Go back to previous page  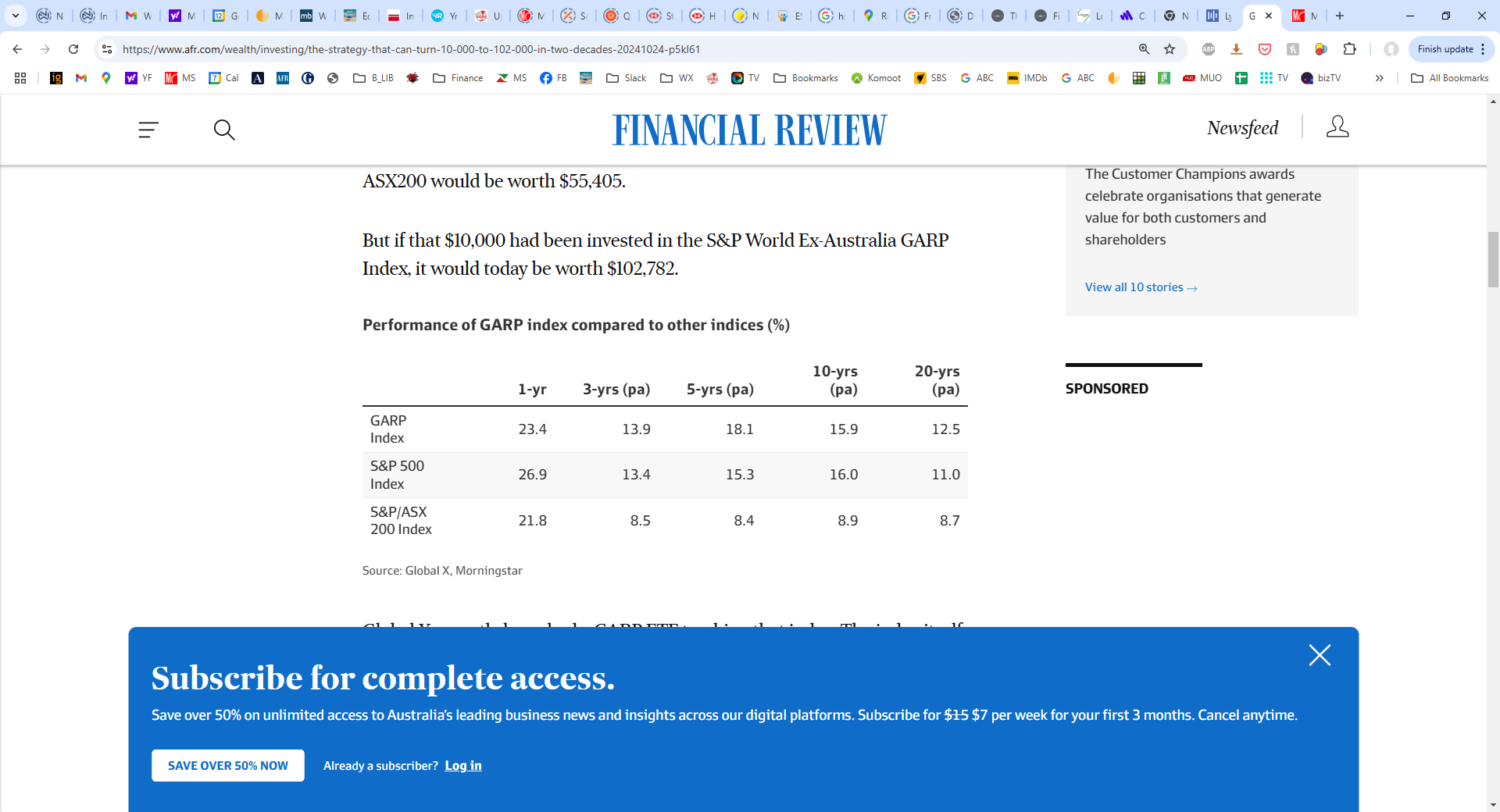pyautogui.click(x=17, y=49)
